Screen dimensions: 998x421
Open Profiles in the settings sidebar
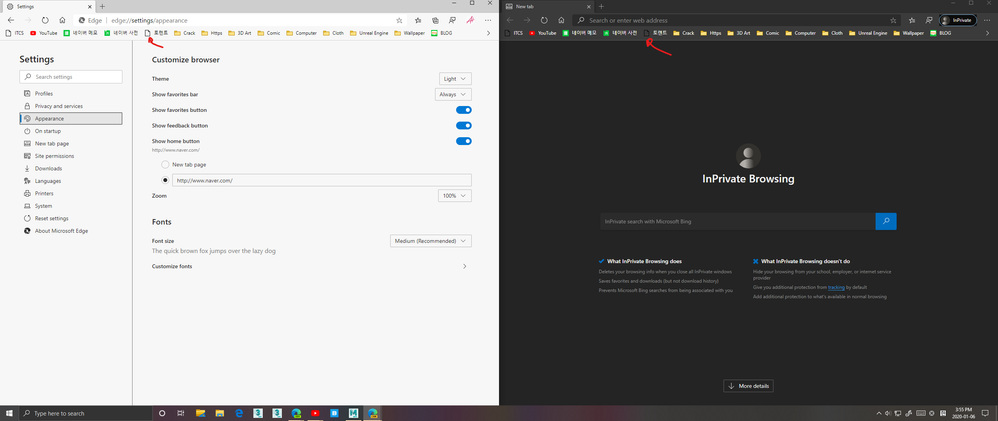71,94
